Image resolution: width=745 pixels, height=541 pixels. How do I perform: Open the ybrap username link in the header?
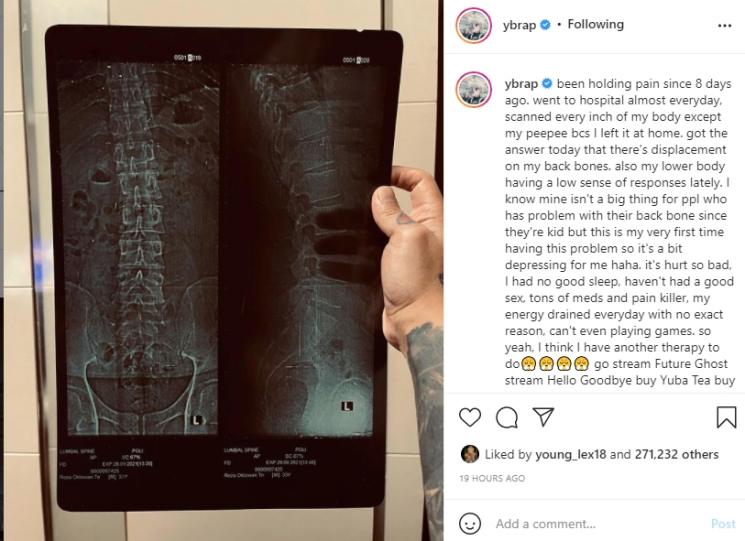(519, 25)
